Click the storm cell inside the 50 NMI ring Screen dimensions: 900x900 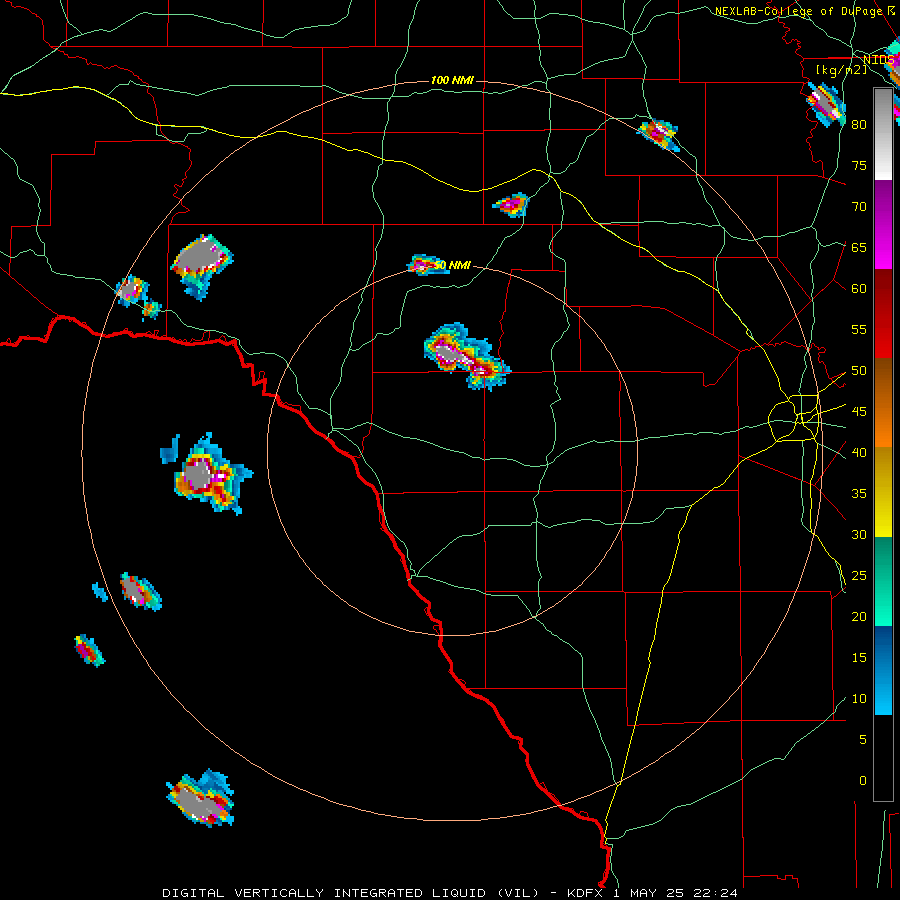click(466, 357)
